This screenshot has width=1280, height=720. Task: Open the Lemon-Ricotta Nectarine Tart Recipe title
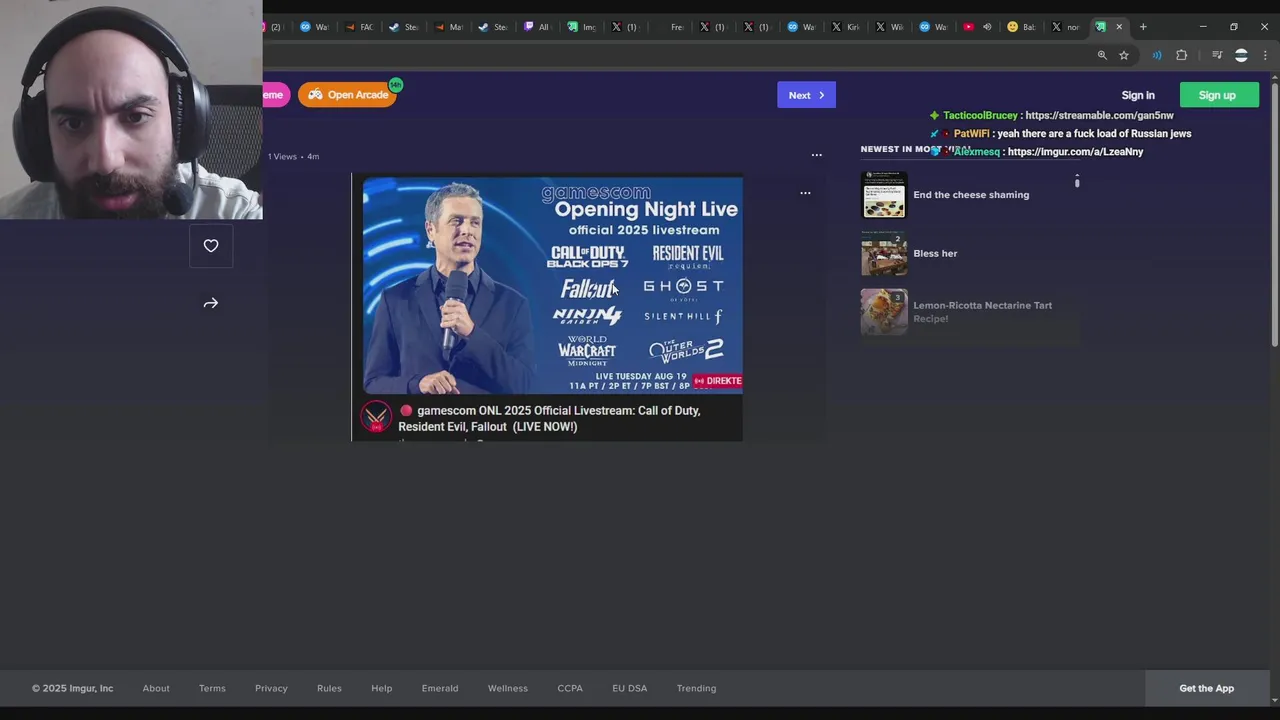[982, 312]
